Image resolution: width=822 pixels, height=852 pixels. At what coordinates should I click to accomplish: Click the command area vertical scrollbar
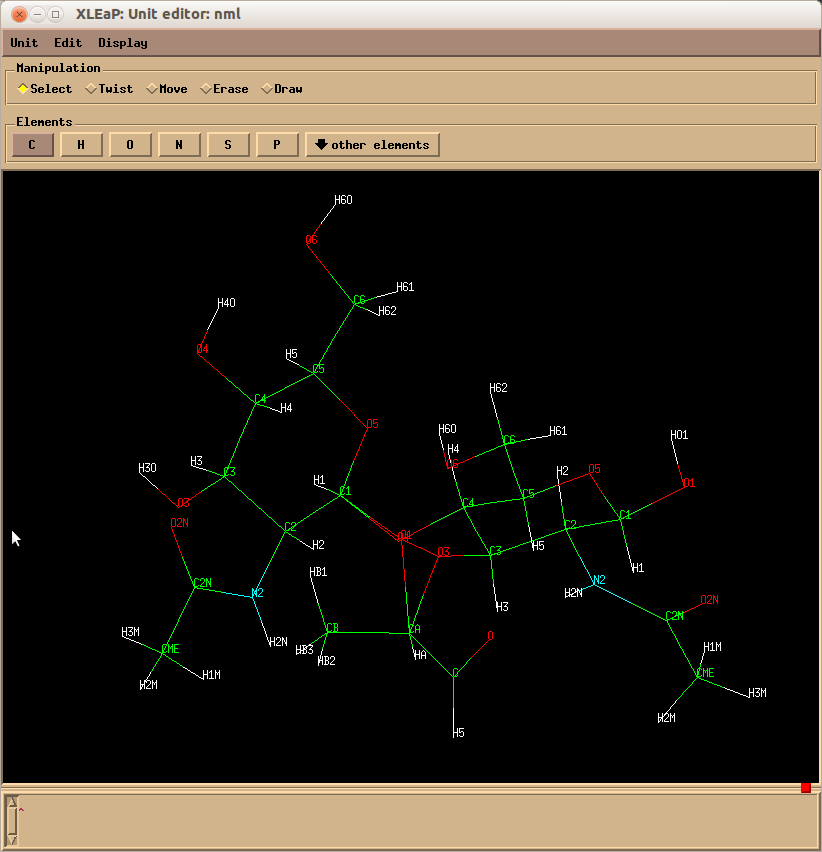click(x=11, y=820)
